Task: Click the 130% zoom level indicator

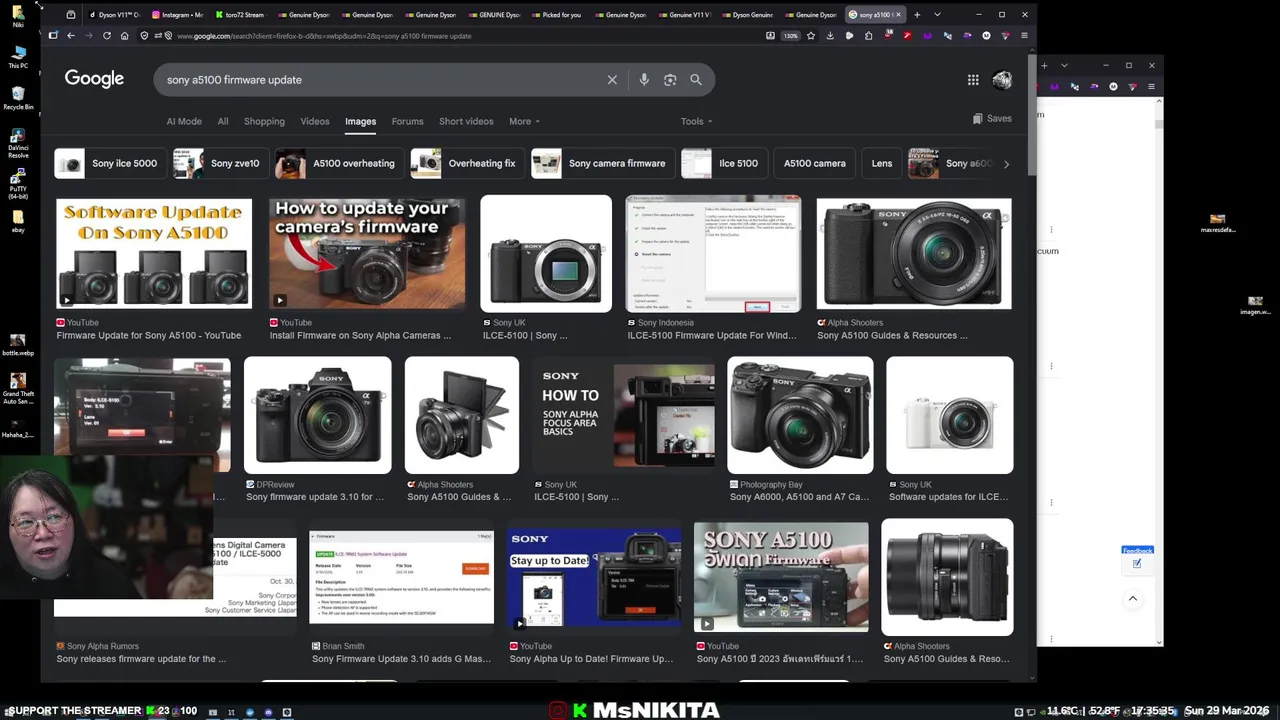Action: [x=790, y=36]
